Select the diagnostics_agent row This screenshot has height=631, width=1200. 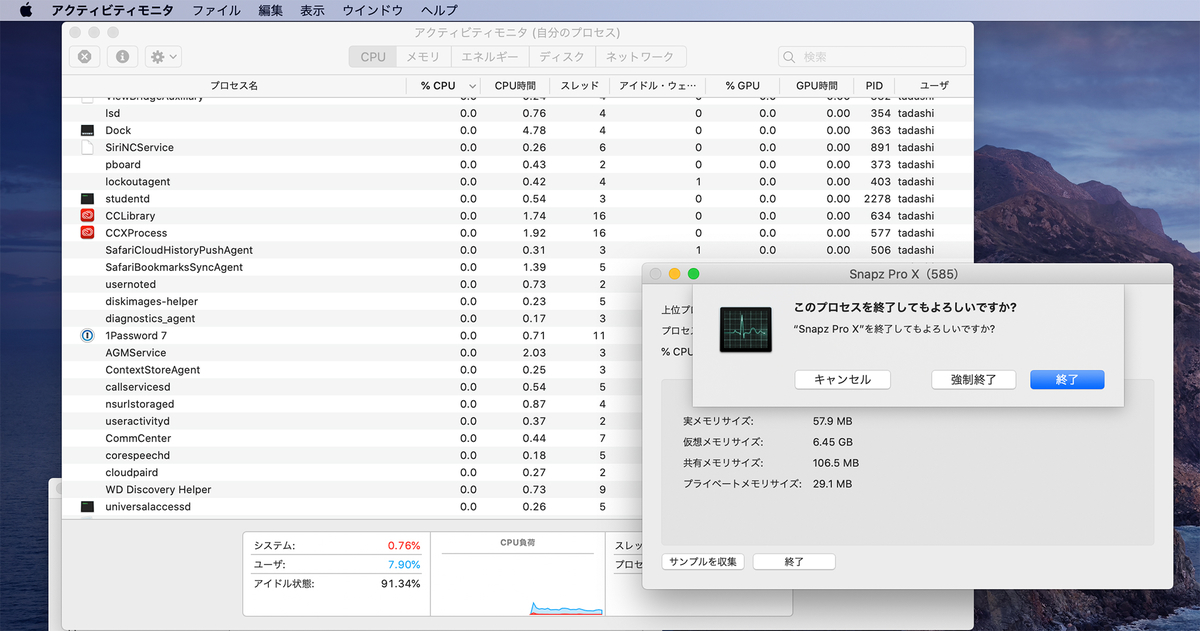pos(352,319)
